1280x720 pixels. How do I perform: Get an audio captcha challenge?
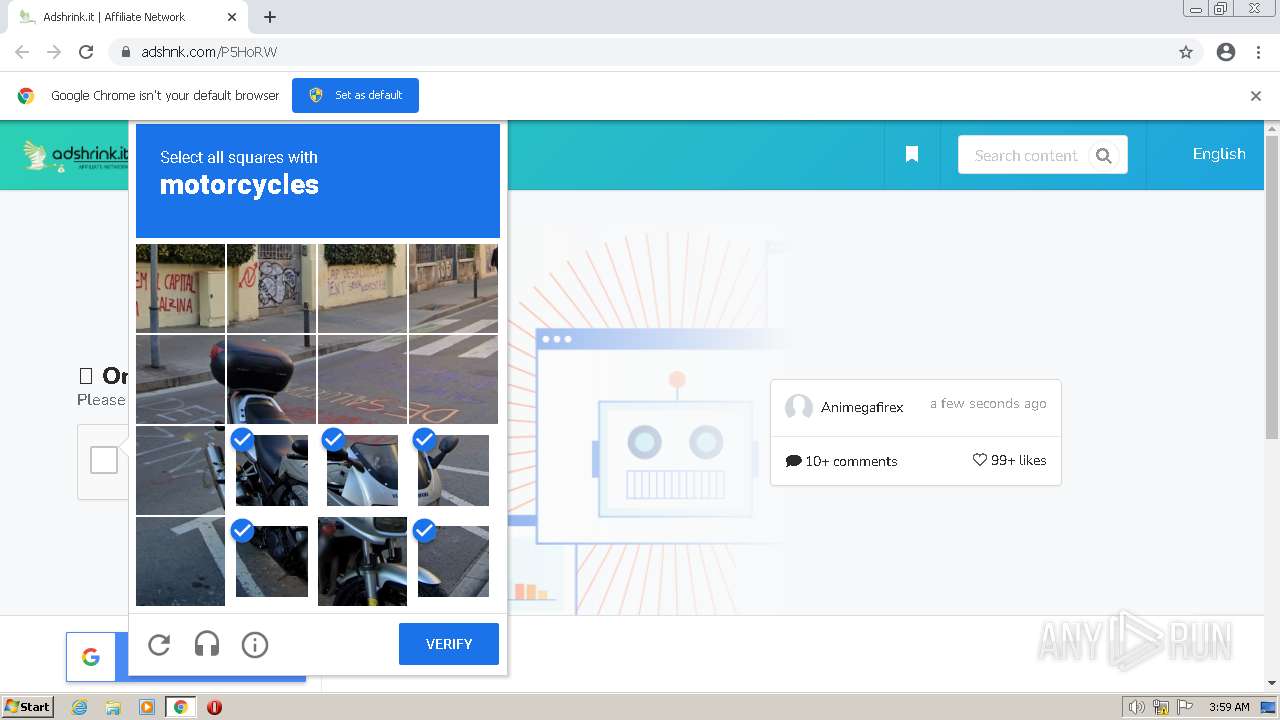(207, 645)
